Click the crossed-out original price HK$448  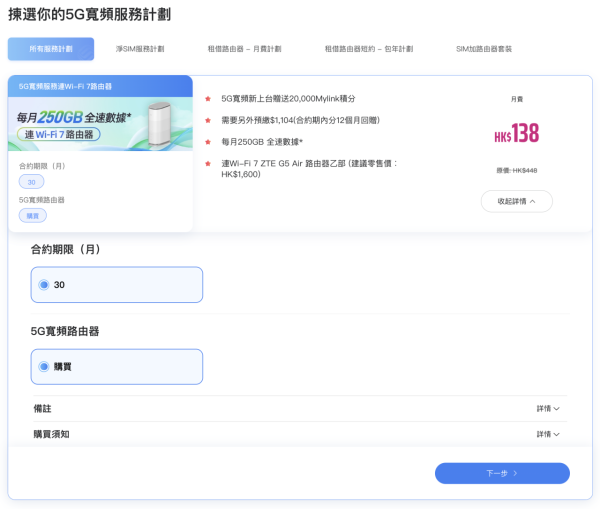click(x=517, y=171)
